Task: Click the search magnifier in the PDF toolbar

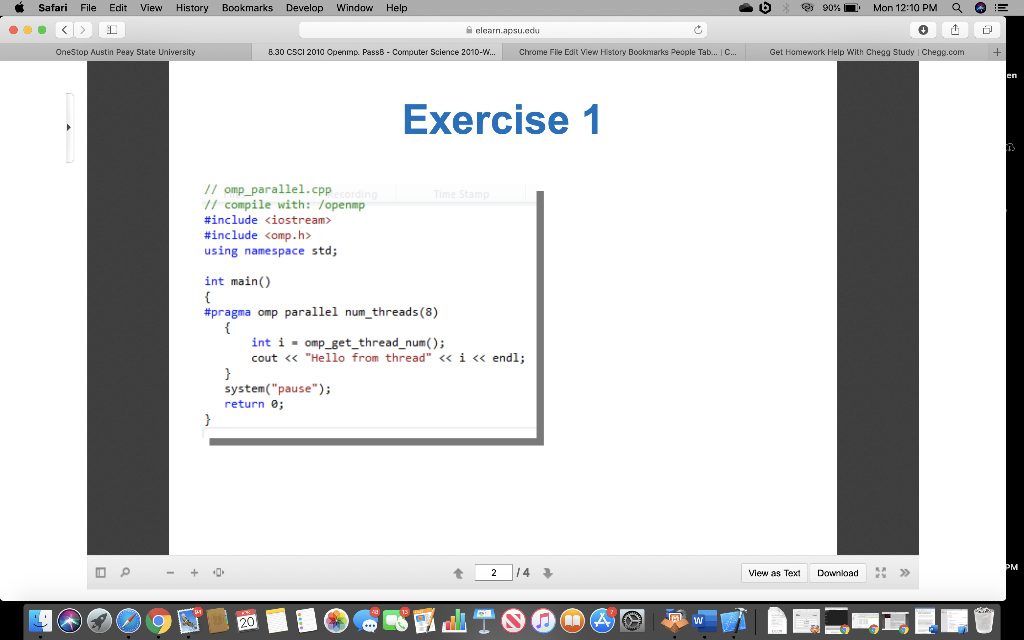Action: [x=124, y=572]
